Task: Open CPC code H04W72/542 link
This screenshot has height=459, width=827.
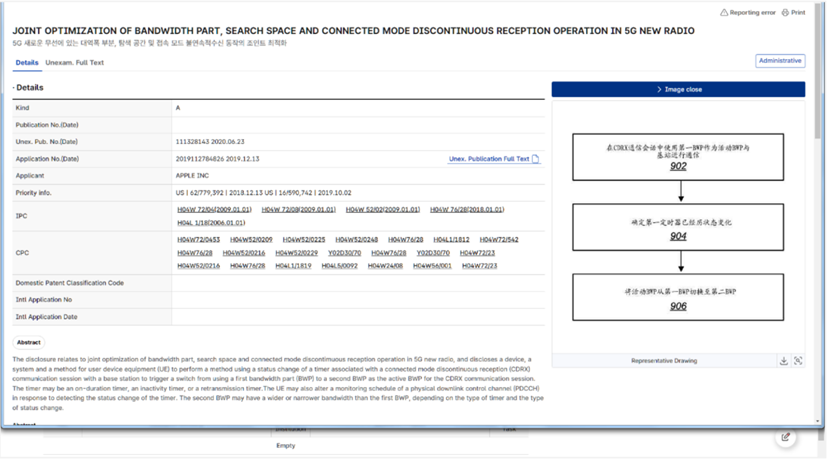Action: pos(499,240)
